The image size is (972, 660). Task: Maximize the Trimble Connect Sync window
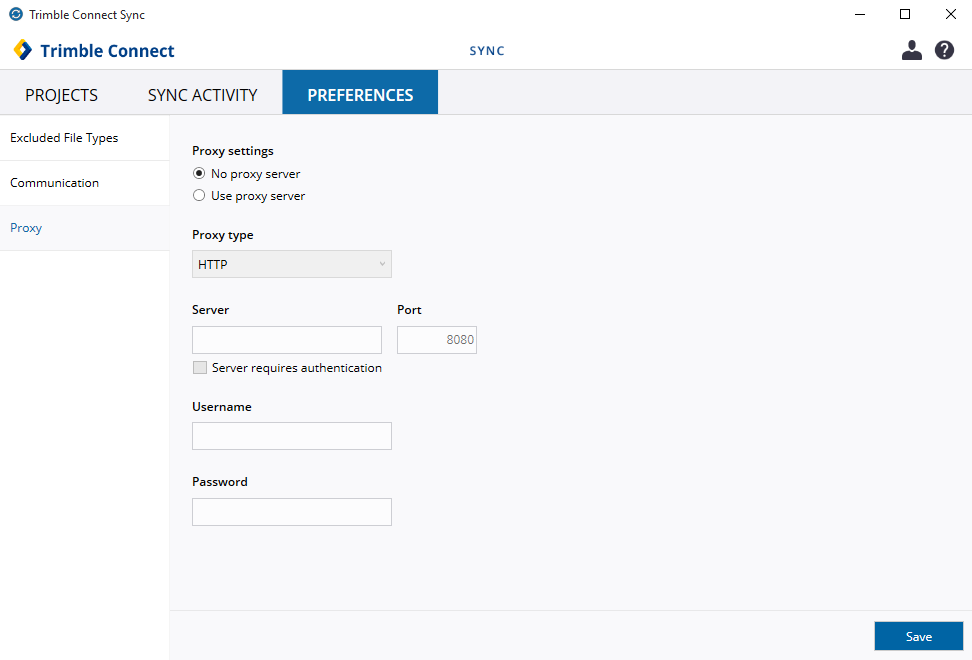point(905,14)
